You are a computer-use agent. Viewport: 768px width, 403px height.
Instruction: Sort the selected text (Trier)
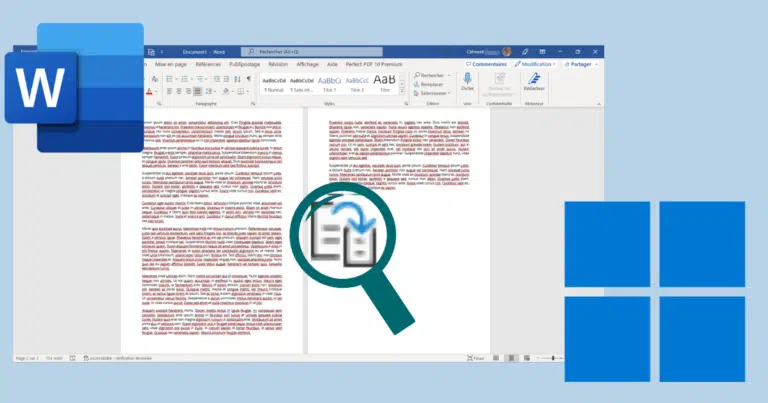point(238,79)
